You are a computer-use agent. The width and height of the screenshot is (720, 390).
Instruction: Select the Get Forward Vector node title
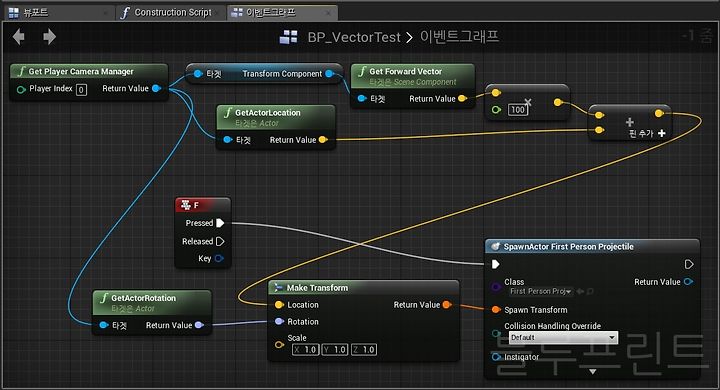pos(405,71)
